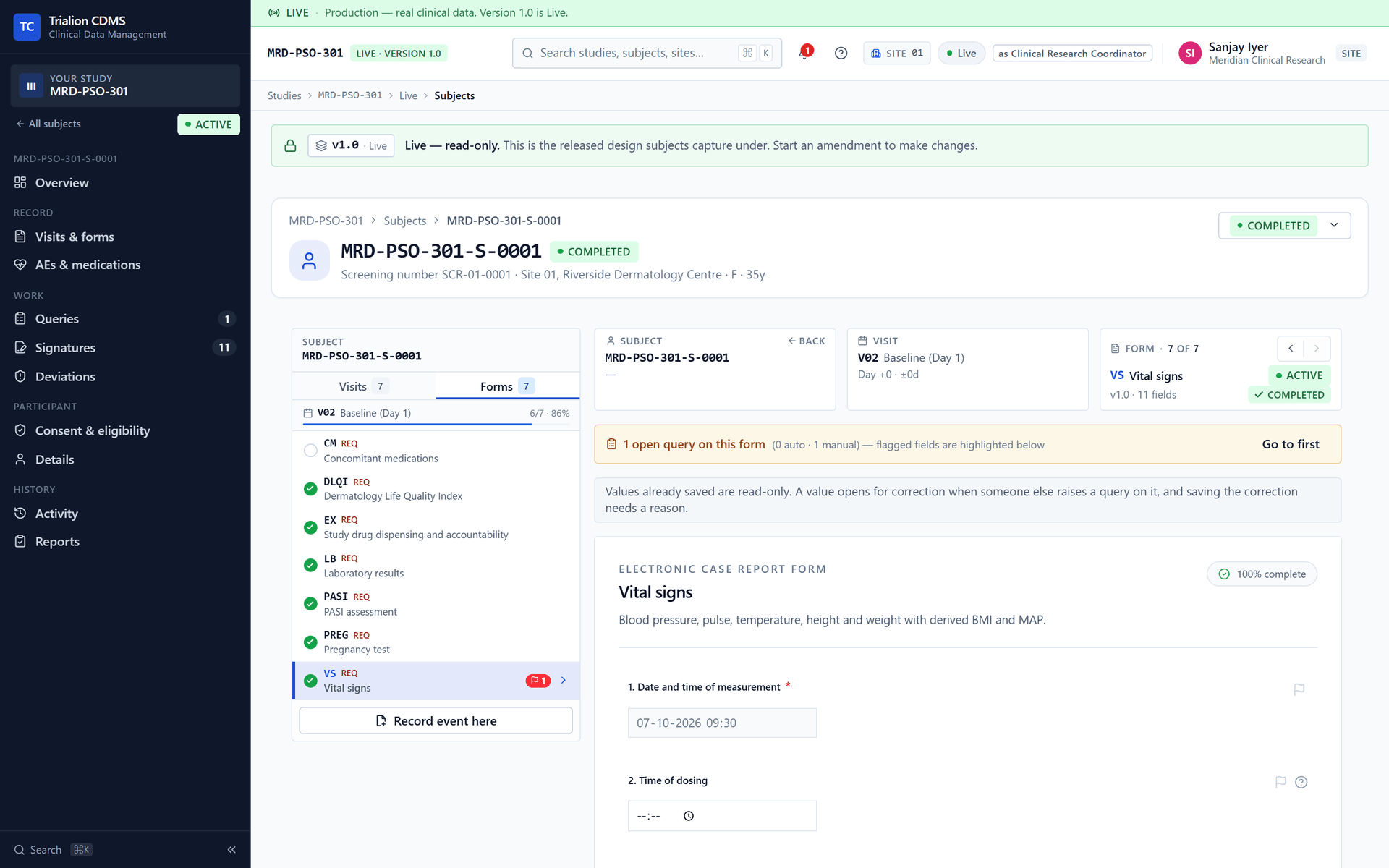This screenshot has width=1389, height=868.
Task: Select the empty status circle for Concomitant medications
Action: click(310, 451)
